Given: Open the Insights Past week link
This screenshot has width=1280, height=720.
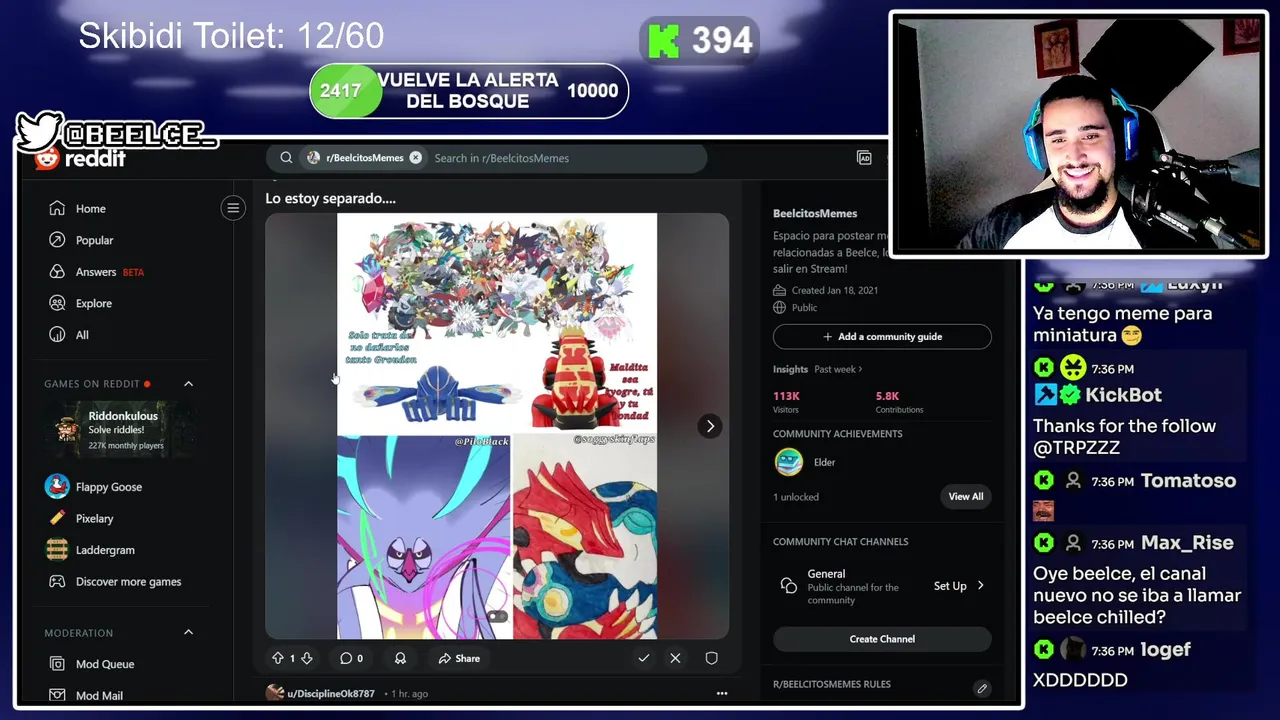Looking at the screenshot, I should [838, 369].
